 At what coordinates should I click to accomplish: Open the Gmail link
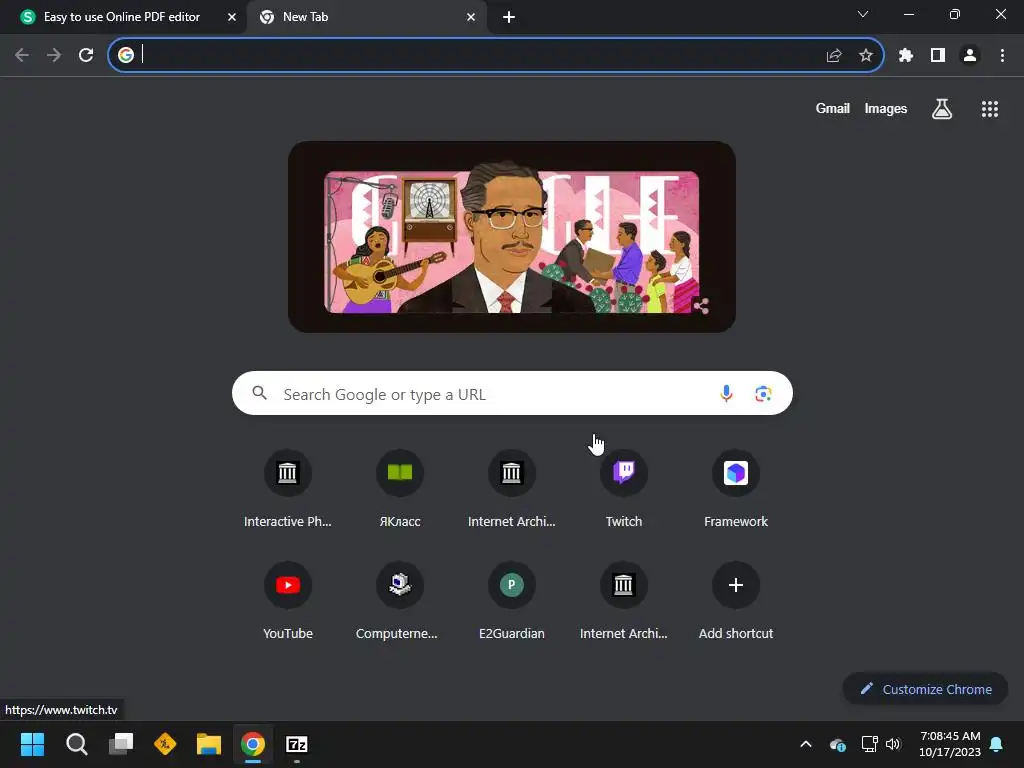(x=832, y=108)
